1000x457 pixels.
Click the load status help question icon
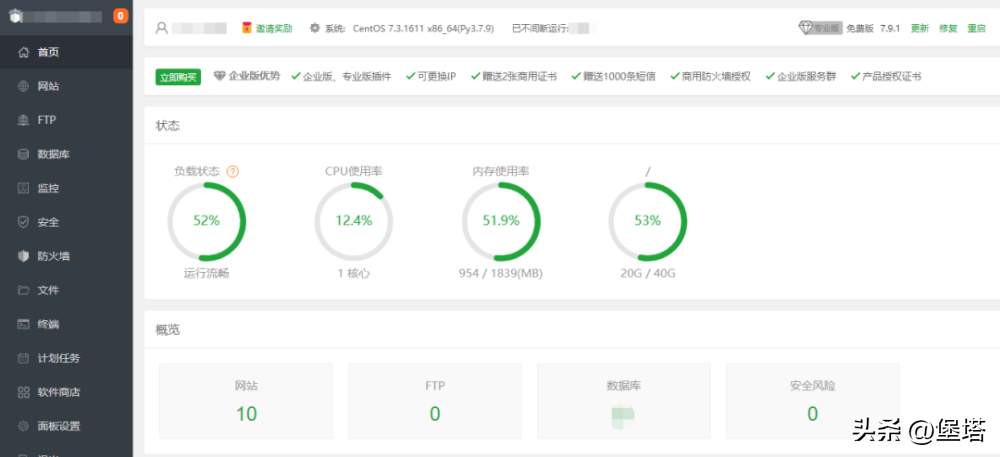(233, 171)
